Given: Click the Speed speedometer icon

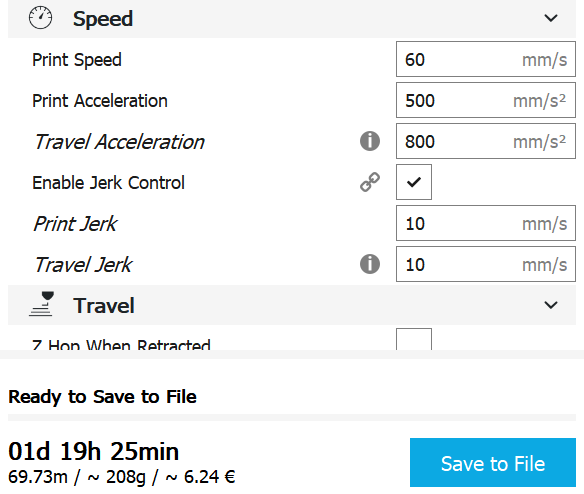Looking at the screenshot, I should 41,18.
